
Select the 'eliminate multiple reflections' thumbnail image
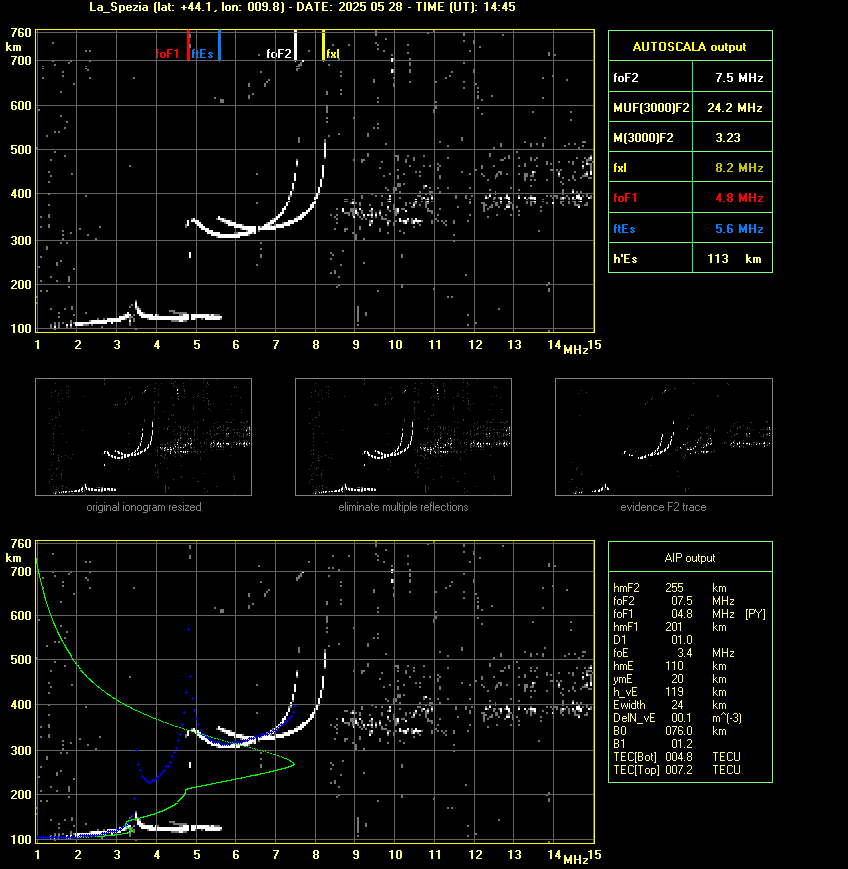tap(403, 437)
